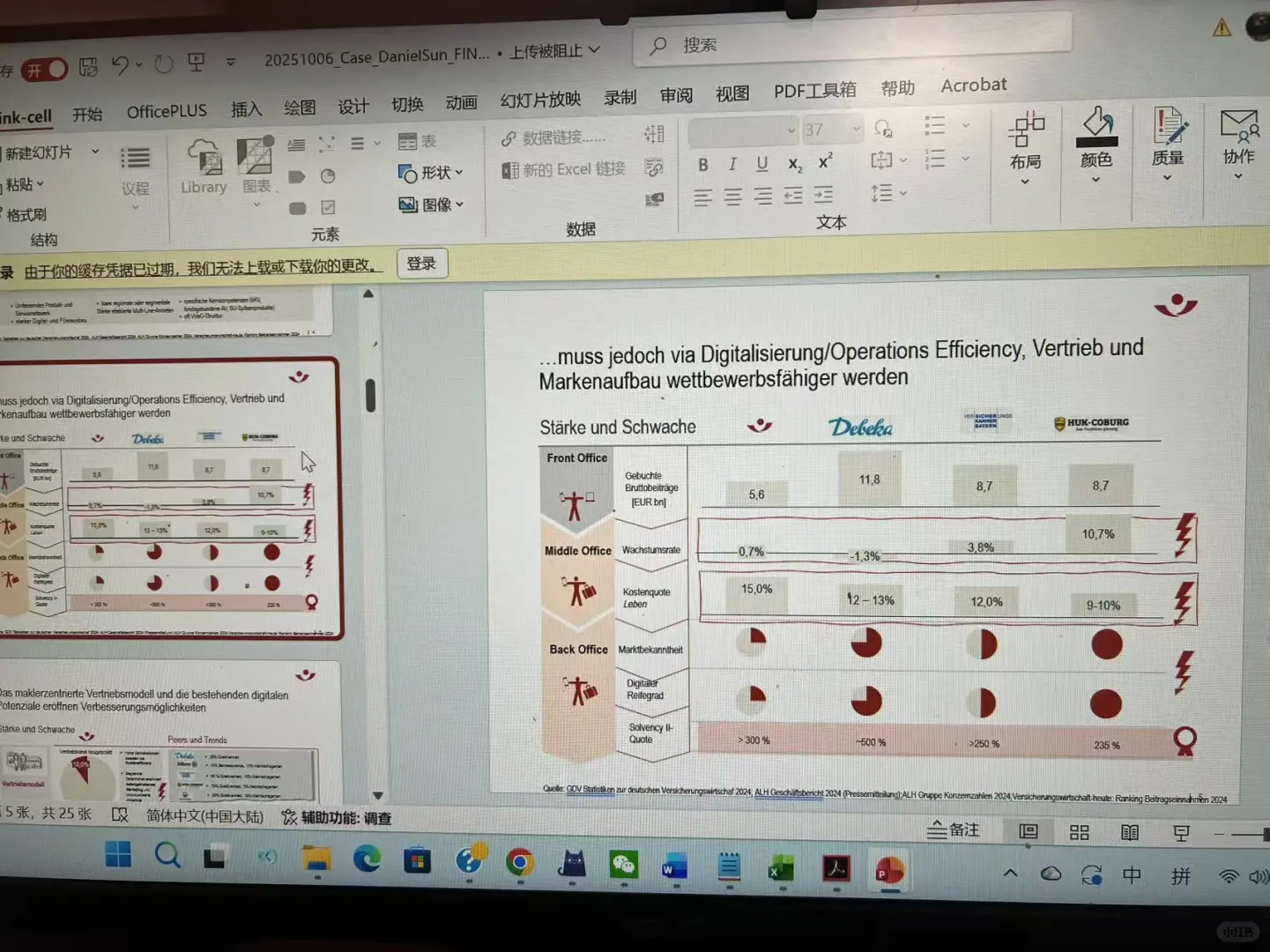The image size is (1270, 952).
Task: Open the Customize Quick Access Toolbar dropdown
Action: (231, 62)
